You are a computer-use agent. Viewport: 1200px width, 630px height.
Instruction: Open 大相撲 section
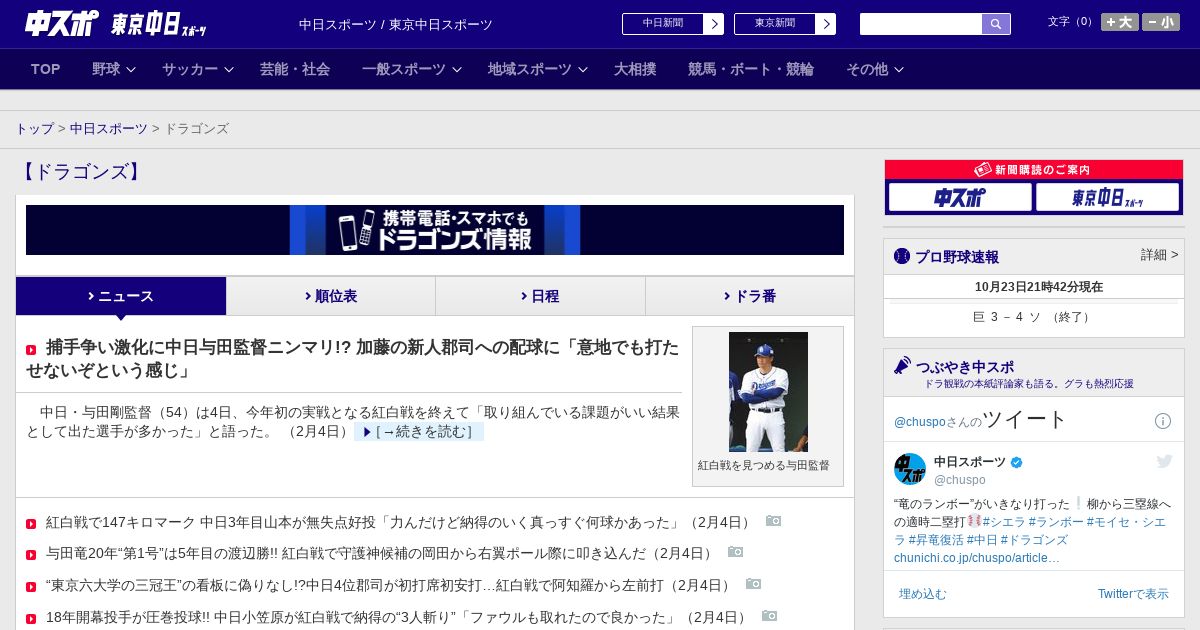click(635, 69)
